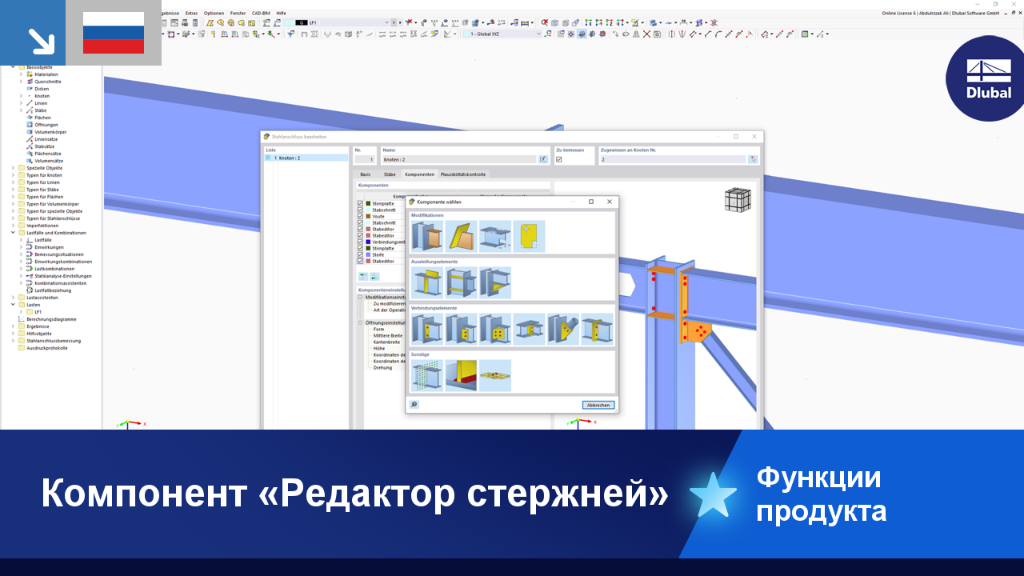Viewport: 1024px width, 576px height.
Task: Click the Steife row color swatch
Action: coord(368,255)
